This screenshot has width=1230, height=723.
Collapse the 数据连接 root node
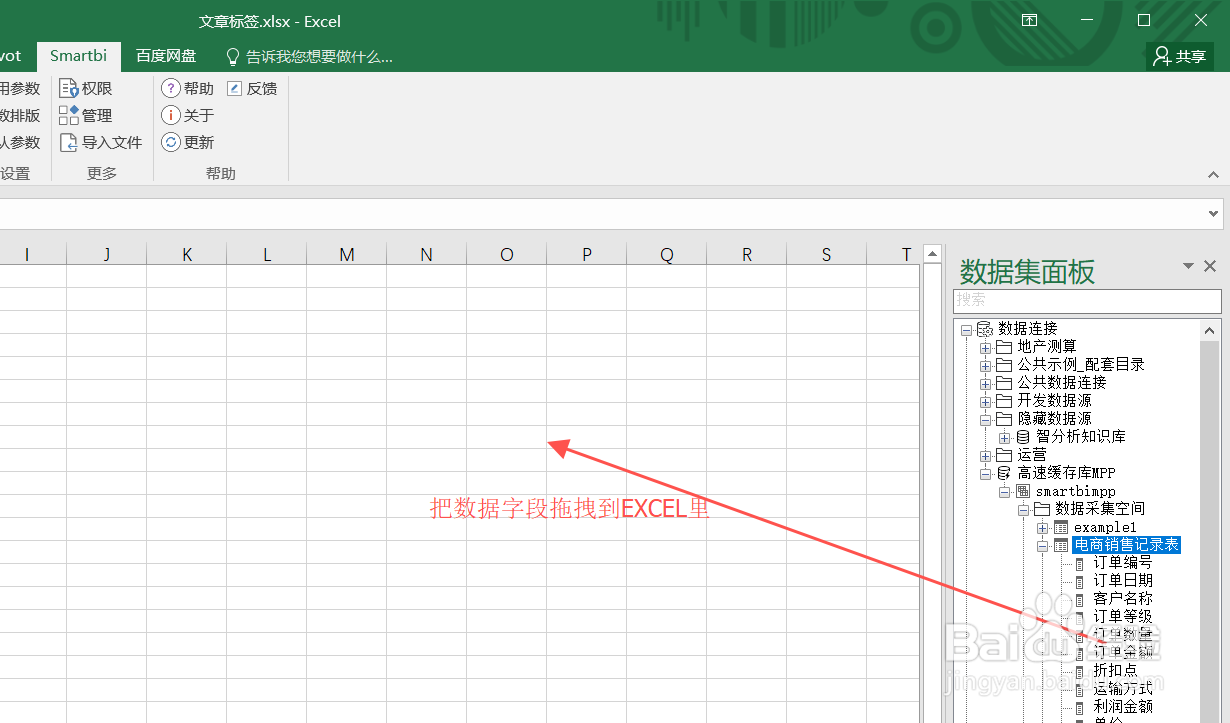966,329
